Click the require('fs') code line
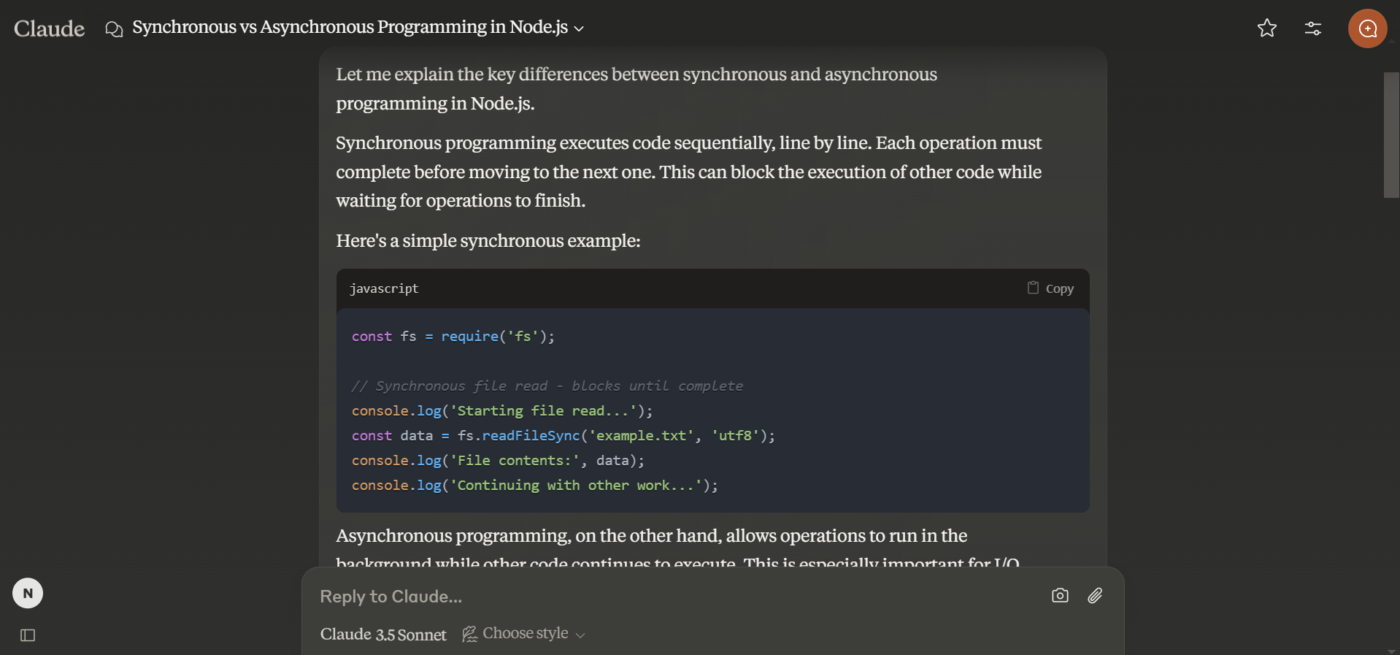1400x655 pixels. coord(453,336)
